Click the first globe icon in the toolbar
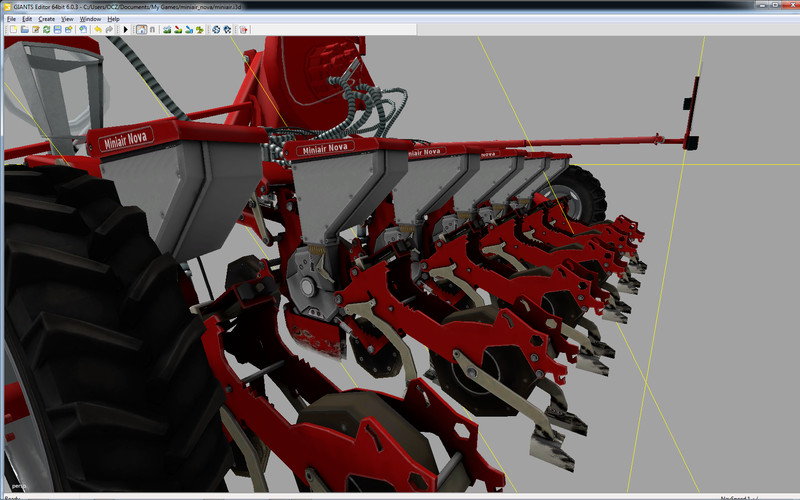 pyautogui.click(x=216, y=30)
